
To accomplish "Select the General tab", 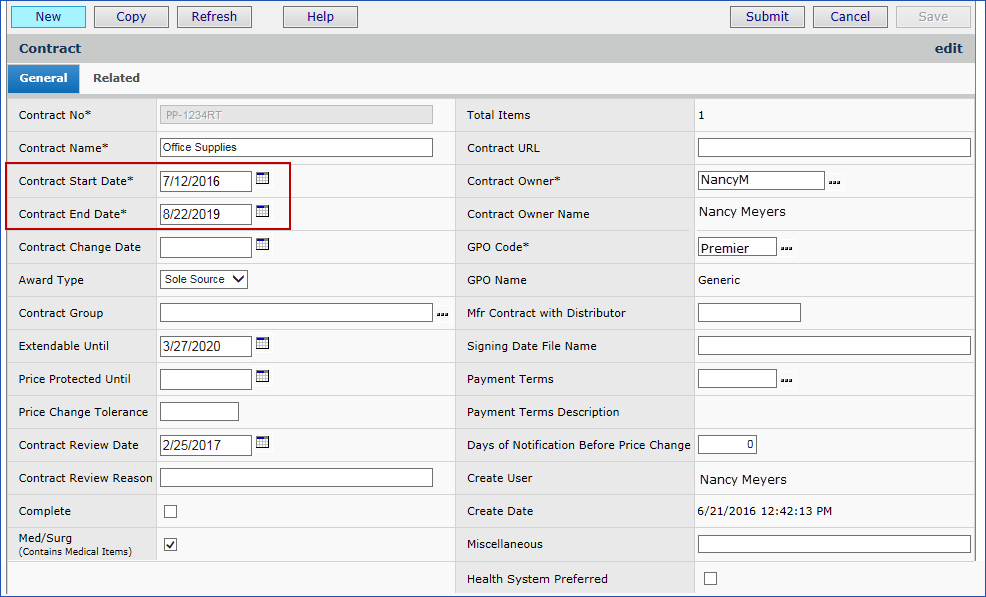I will pos(43,78).
